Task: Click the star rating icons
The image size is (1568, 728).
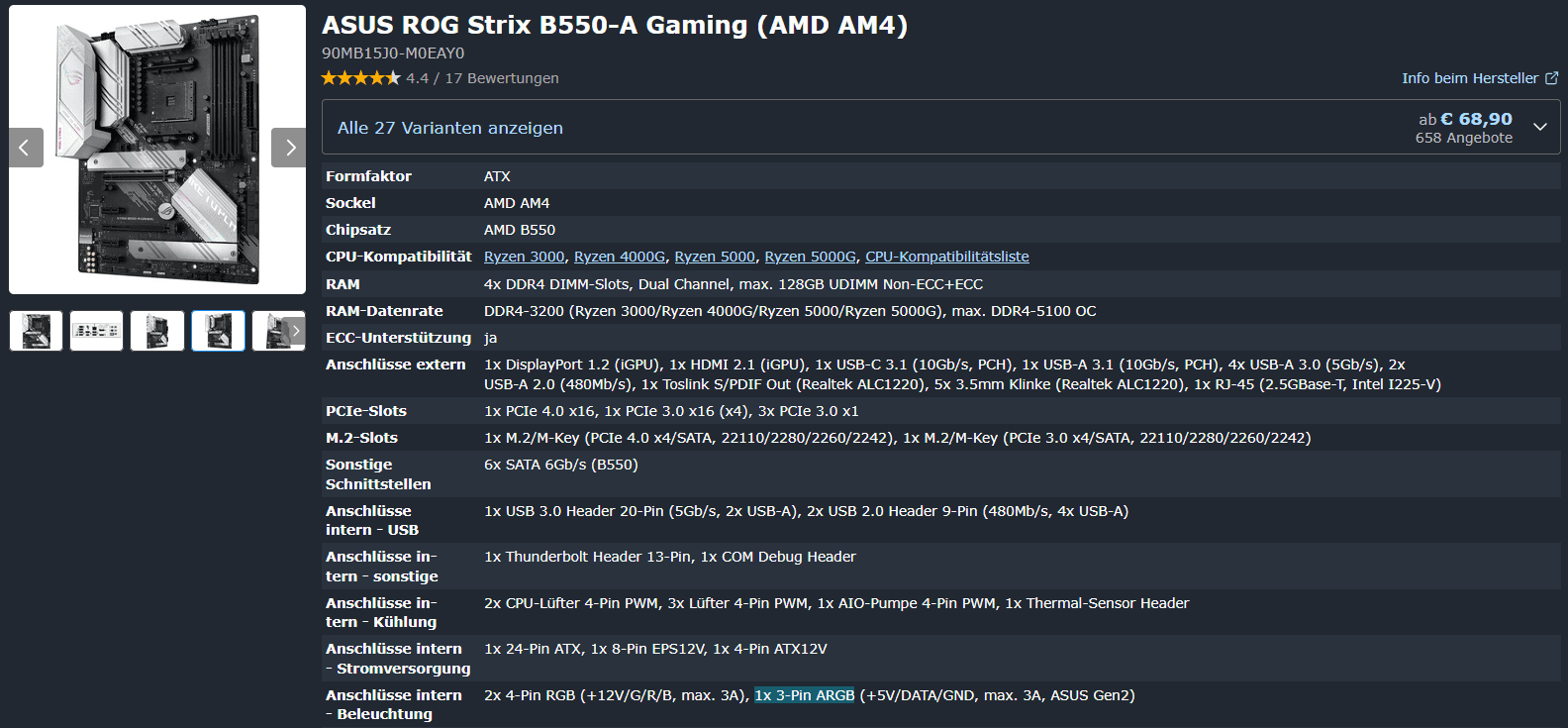Action: point(360,78)
